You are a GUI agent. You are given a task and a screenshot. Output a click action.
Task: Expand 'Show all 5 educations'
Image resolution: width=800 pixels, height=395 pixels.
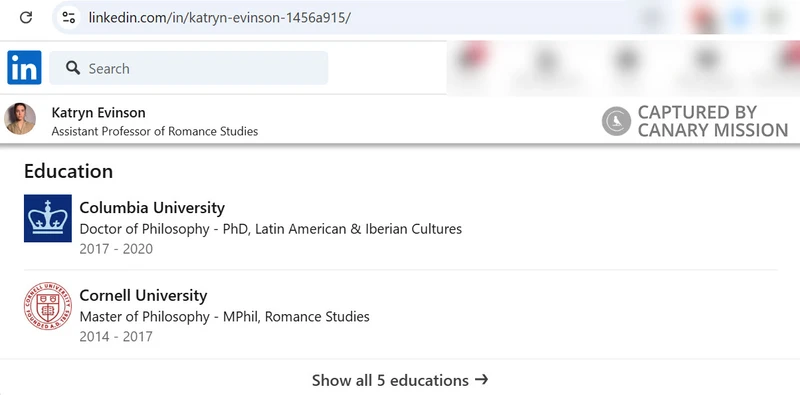pos(400,380)
